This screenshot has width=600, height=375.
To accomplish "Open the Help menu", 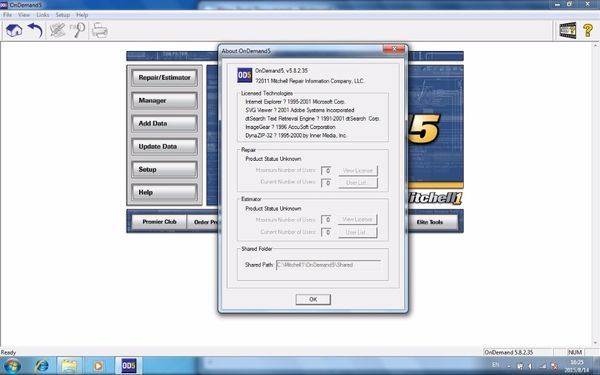I will 82,15.
